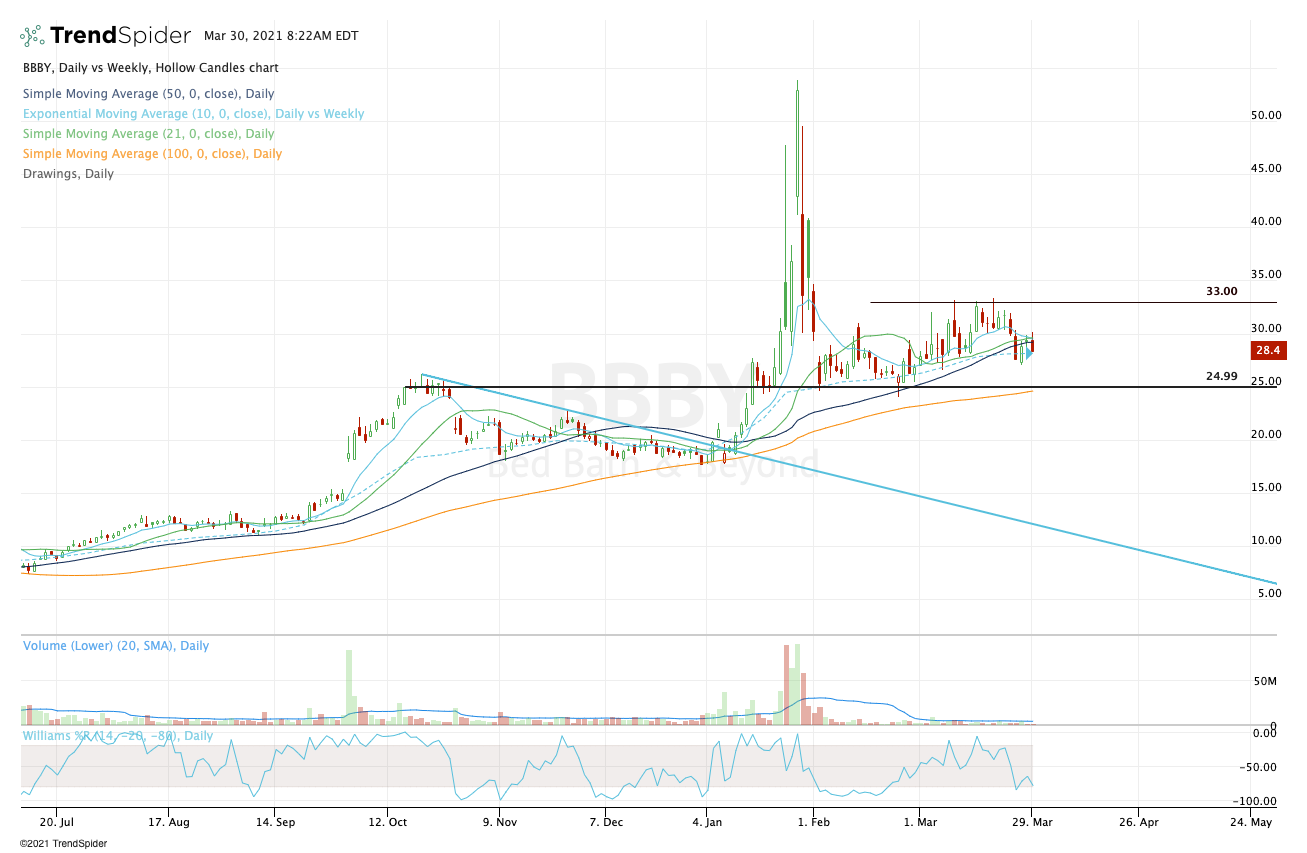Click the TrendSpider wordmark text
The width and height of the screenshot is (1307, 853).
coord(120,36)
